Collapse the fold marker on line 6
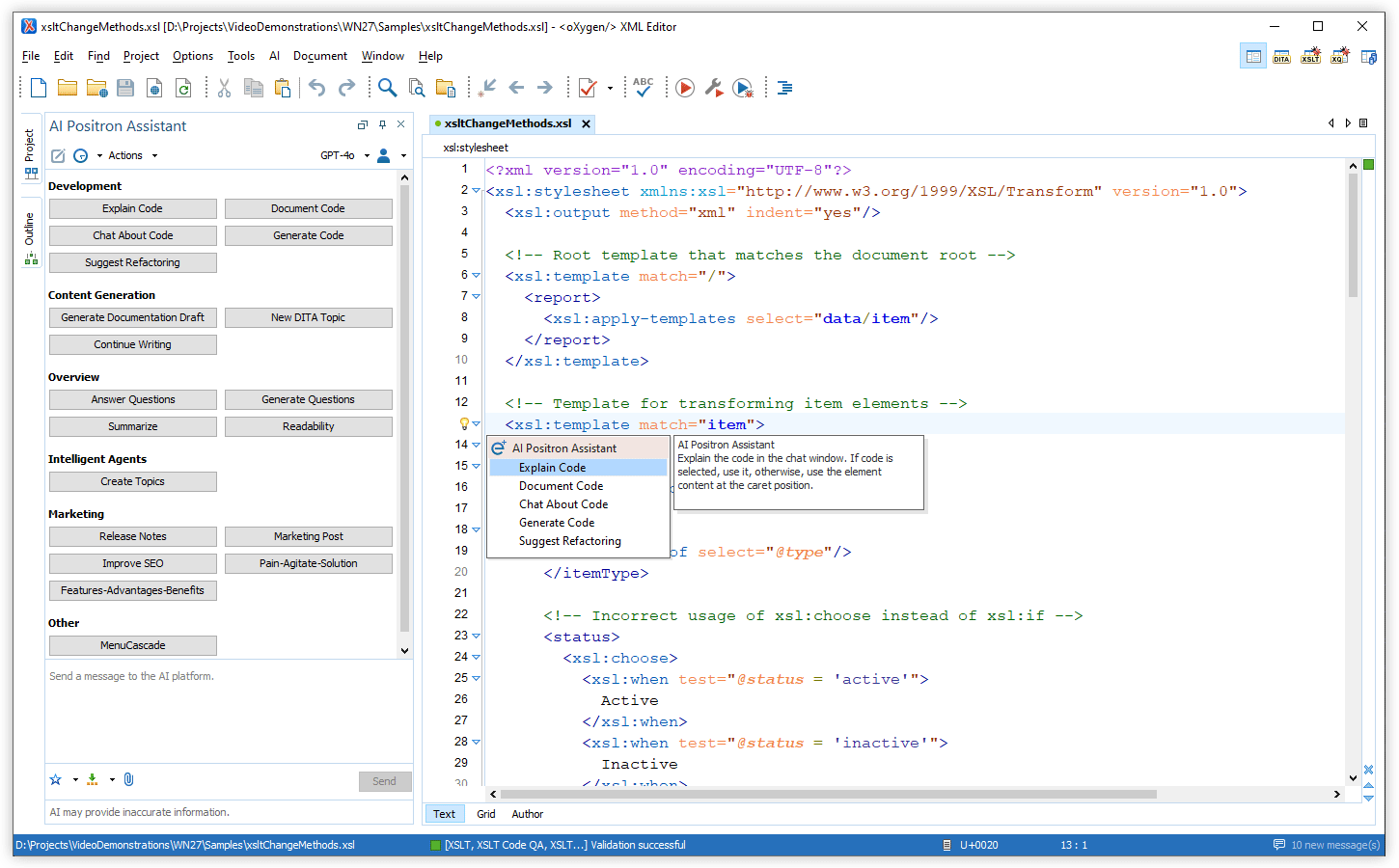This screenshot has height=868, width=1399. [x=476, y=275]
